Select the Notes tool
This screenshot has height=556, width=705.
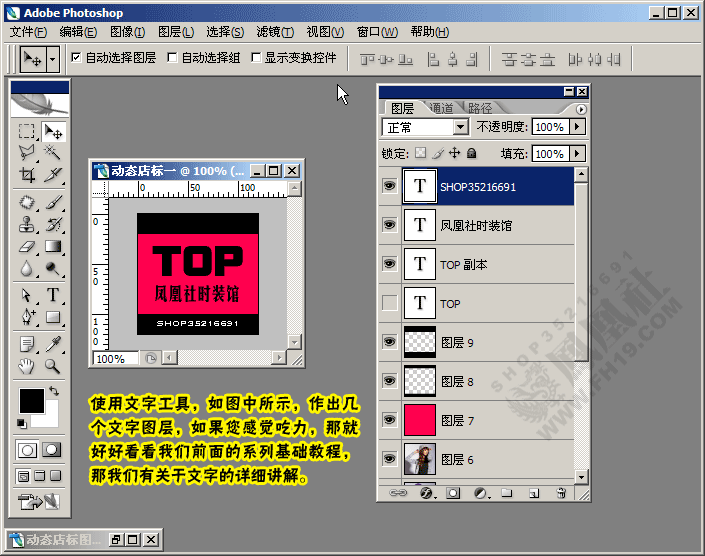(27, 344)
